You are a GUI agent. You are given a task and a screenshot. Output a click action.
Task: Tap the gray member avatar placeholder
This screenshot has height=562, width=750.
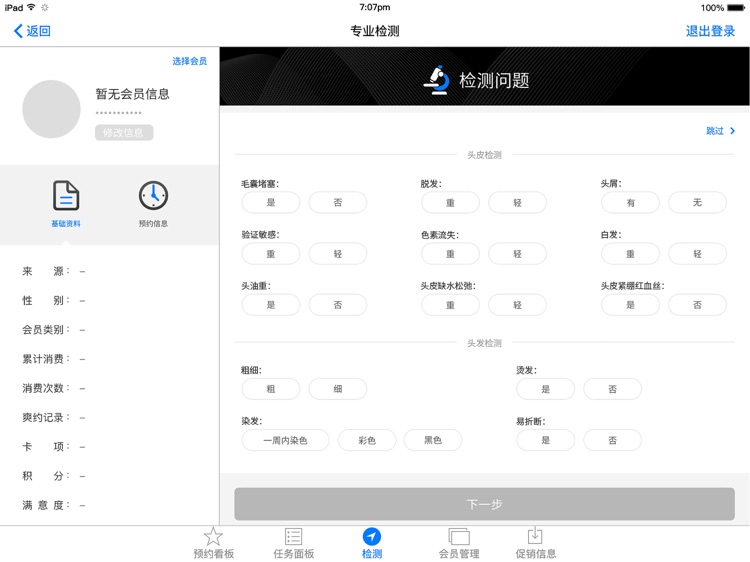click(x=51, y=109)
